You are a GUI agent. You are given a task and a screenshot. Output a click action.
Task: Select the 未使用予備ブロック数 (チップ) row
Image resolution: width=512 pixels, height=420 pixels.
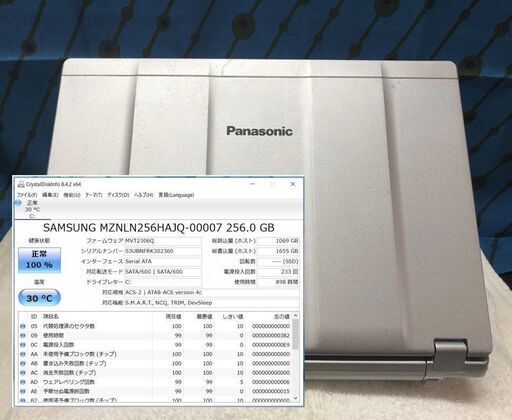(155, 354)
